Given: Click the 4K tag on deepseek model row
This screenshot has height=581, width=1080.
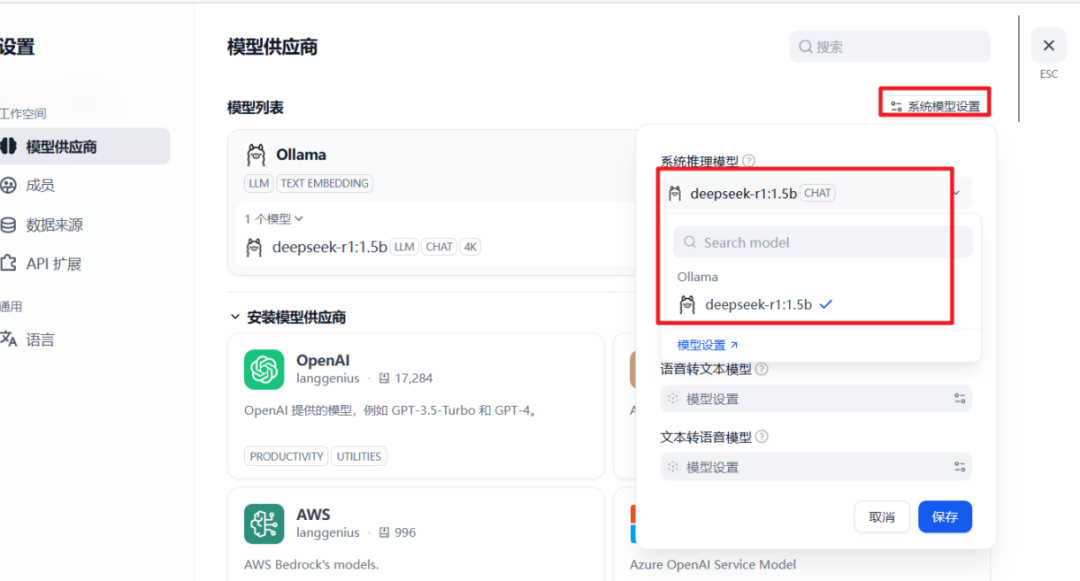Looking at the screenshot, I should pos(470,246).
